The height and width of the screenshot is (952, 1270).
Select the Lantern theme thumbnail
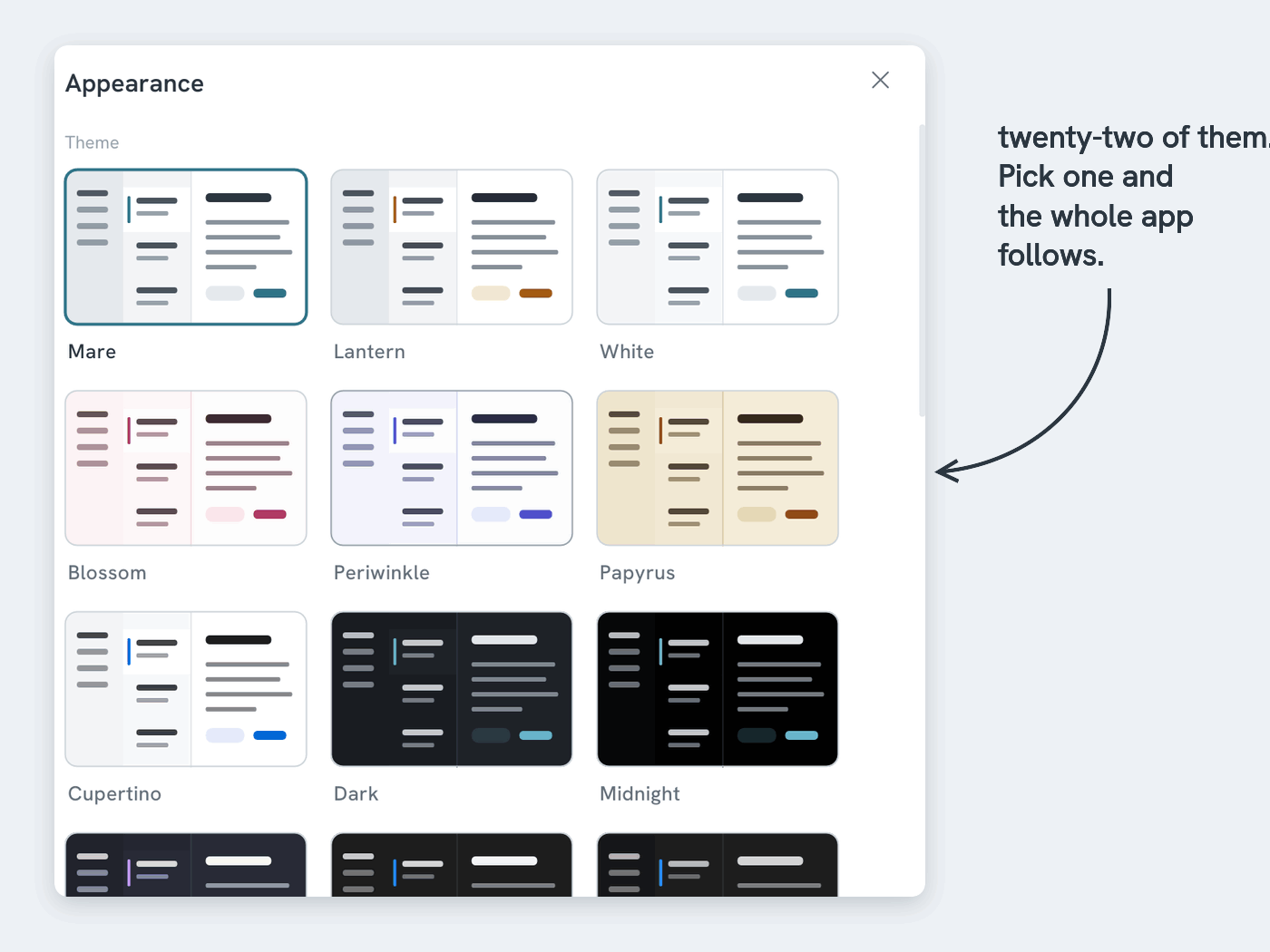click(x=452, y=247)
